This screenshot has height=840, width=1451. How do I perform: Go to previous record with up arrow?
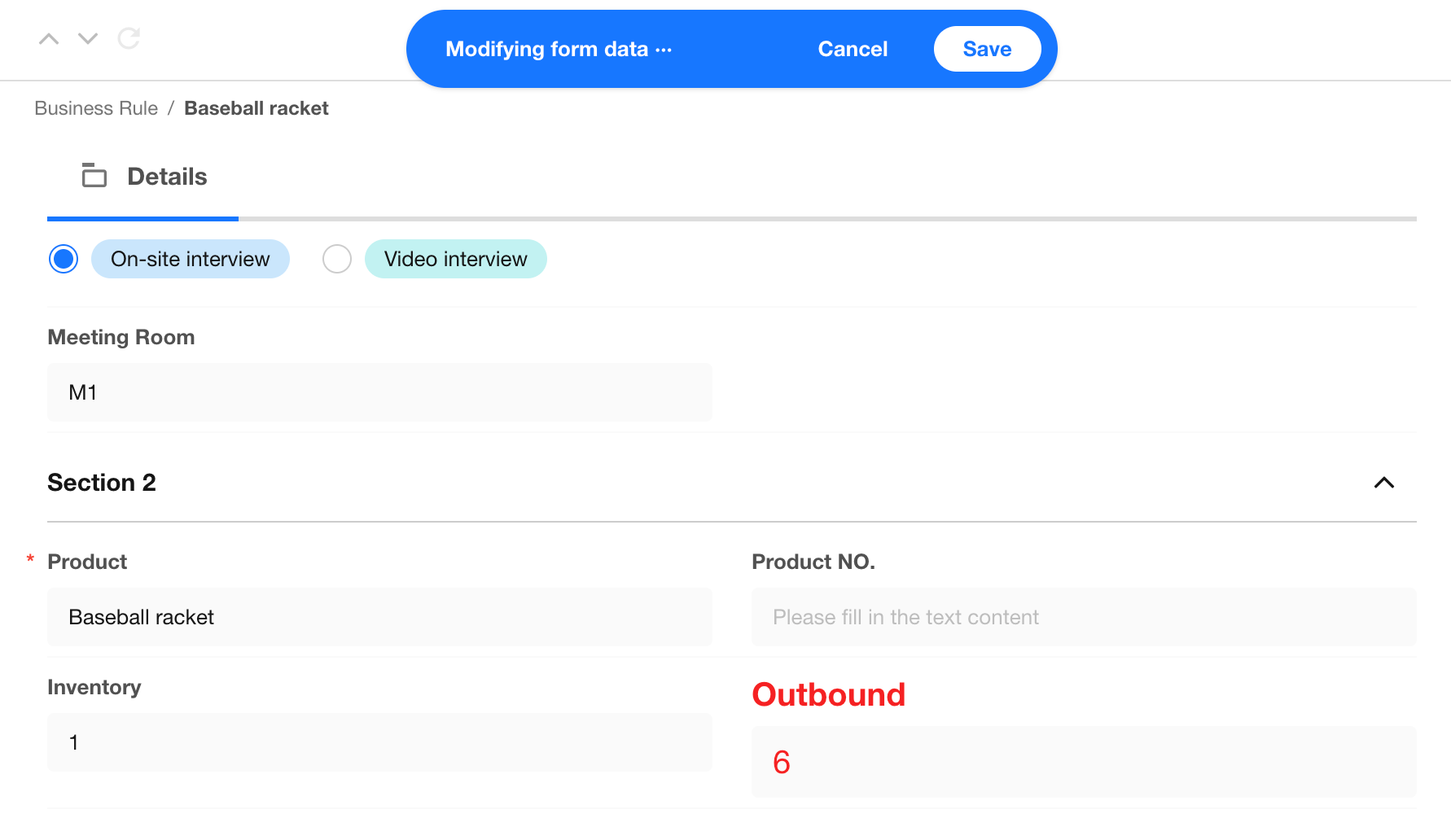(x=49, y=38)
